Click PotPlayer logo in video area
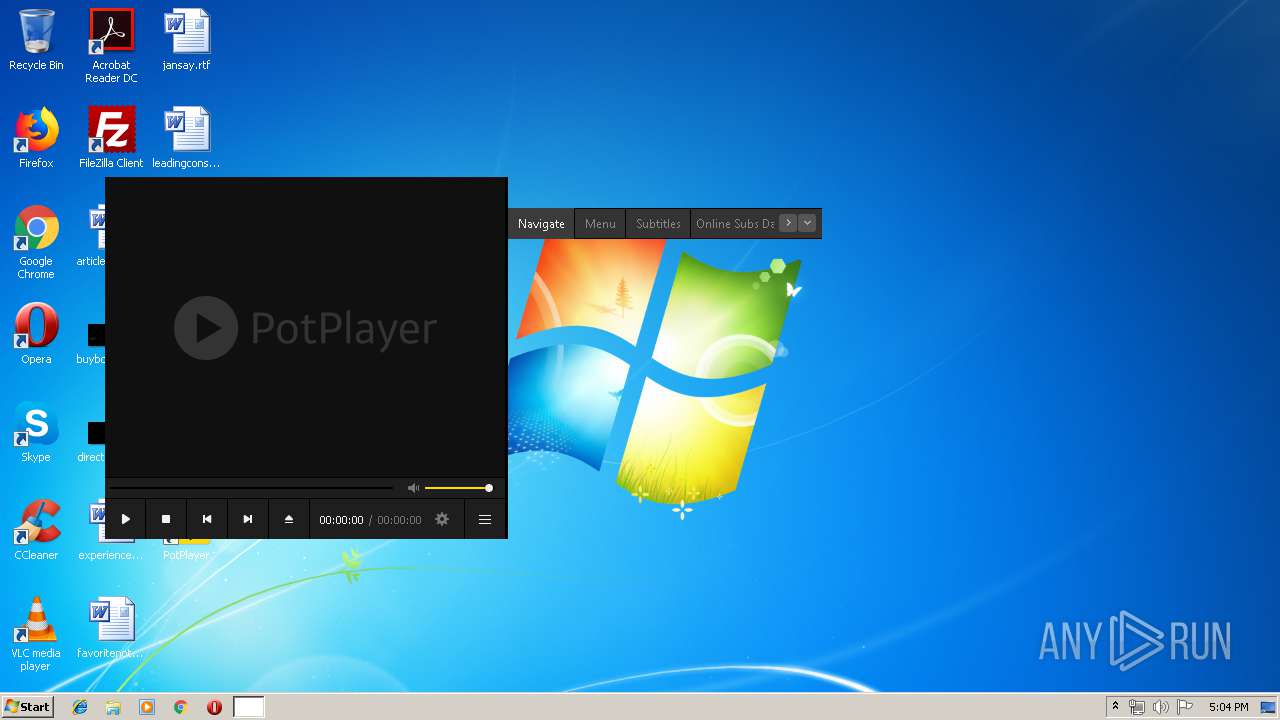1280x720 pixels. tap(306, 328)
